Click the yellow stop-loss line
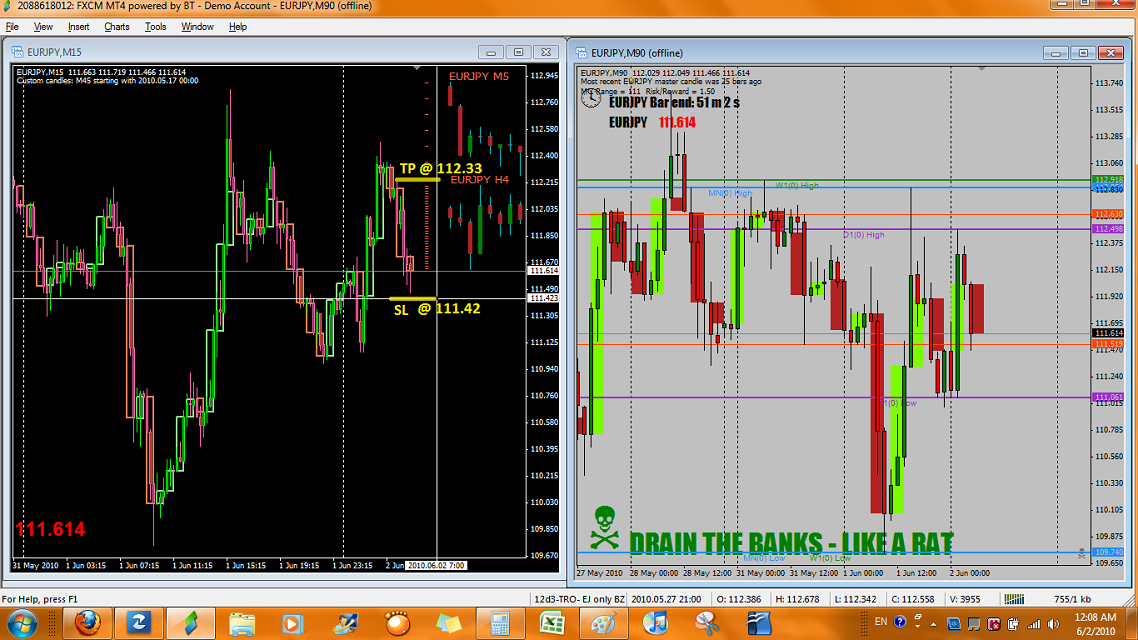 tap(412, 298)
